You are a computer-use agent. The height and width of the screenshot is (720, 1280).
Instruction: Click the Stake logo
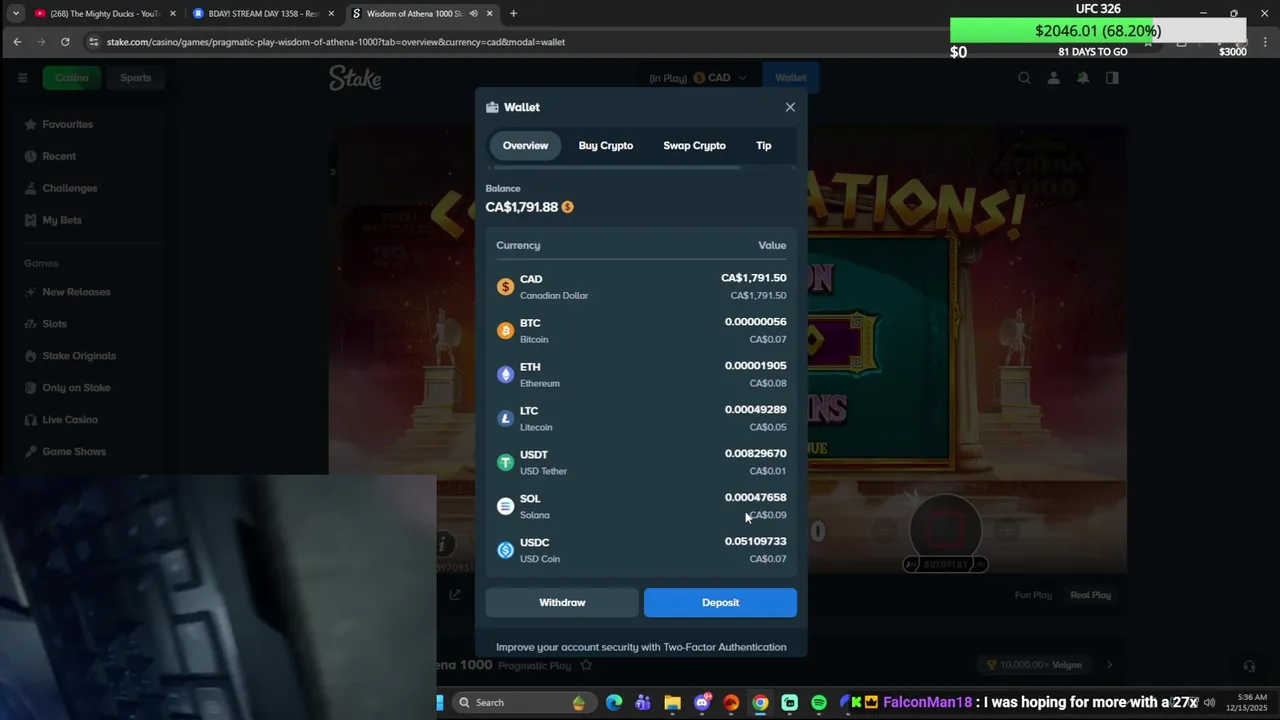(355, 78)
